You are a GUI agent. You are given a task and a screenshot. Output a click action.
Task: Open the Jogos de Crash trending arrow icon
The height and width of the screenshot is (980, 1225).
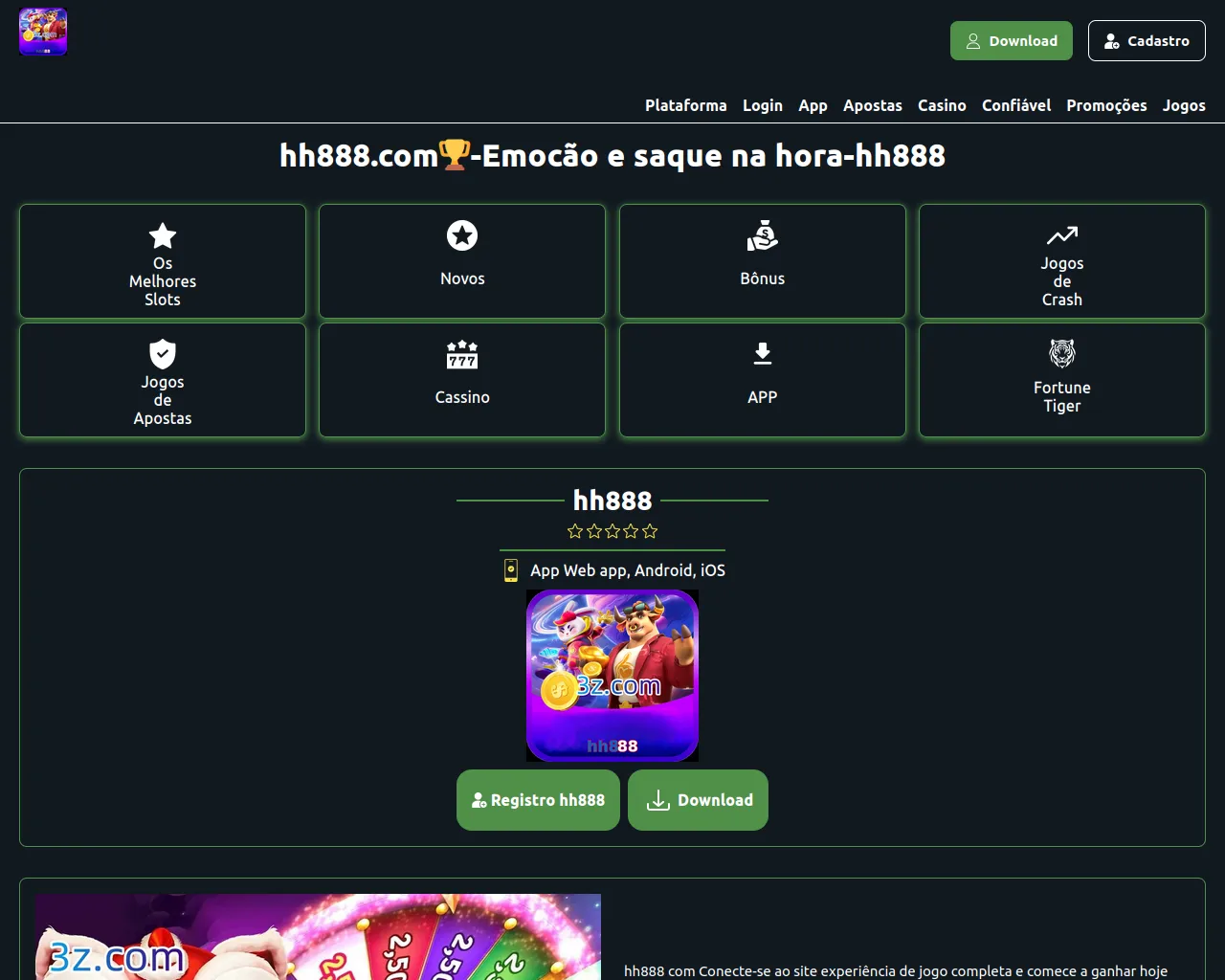[1062, 235]
